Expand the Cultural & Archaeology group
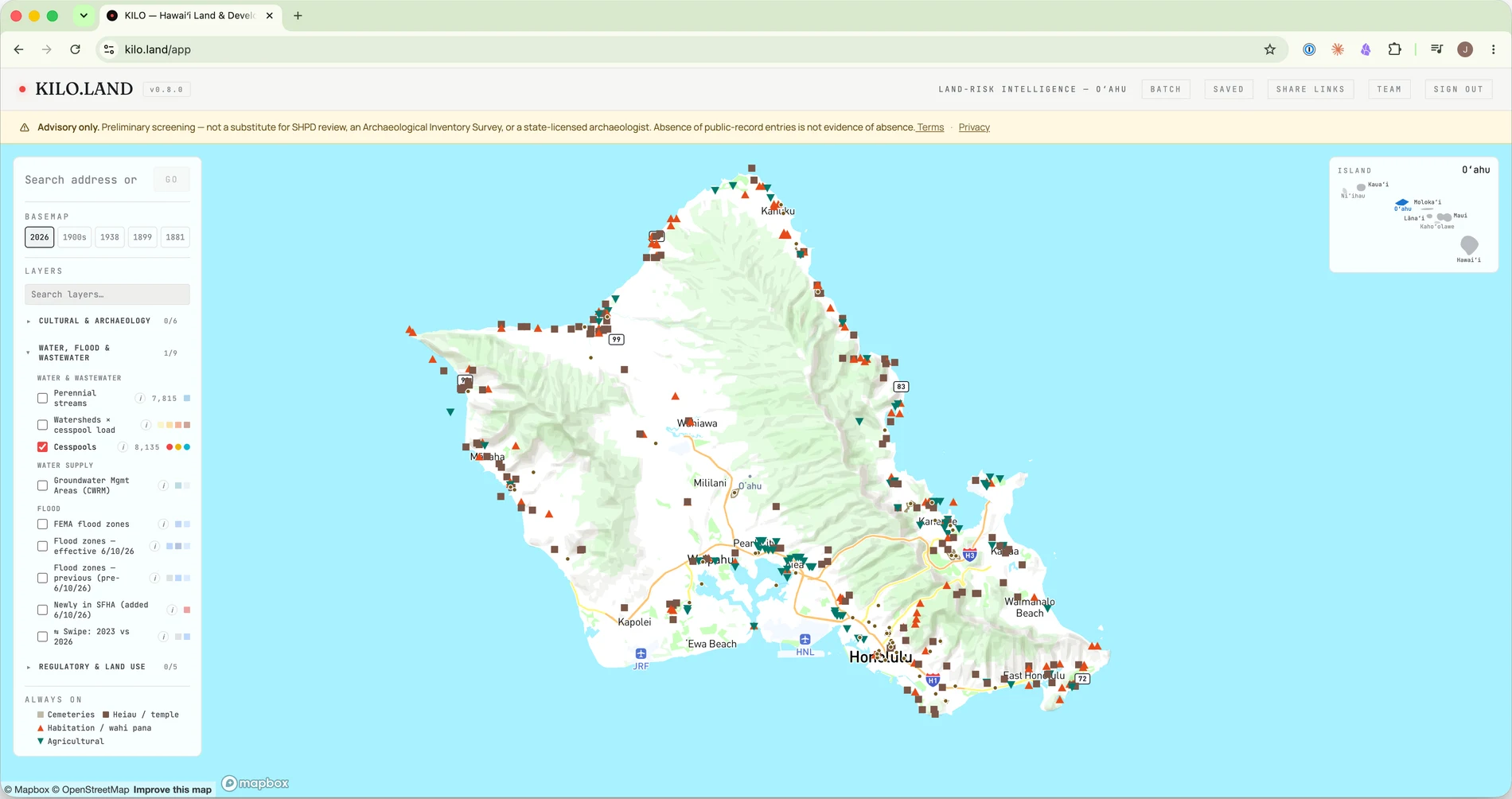The image size is (1512, 799). coord(102,321)
